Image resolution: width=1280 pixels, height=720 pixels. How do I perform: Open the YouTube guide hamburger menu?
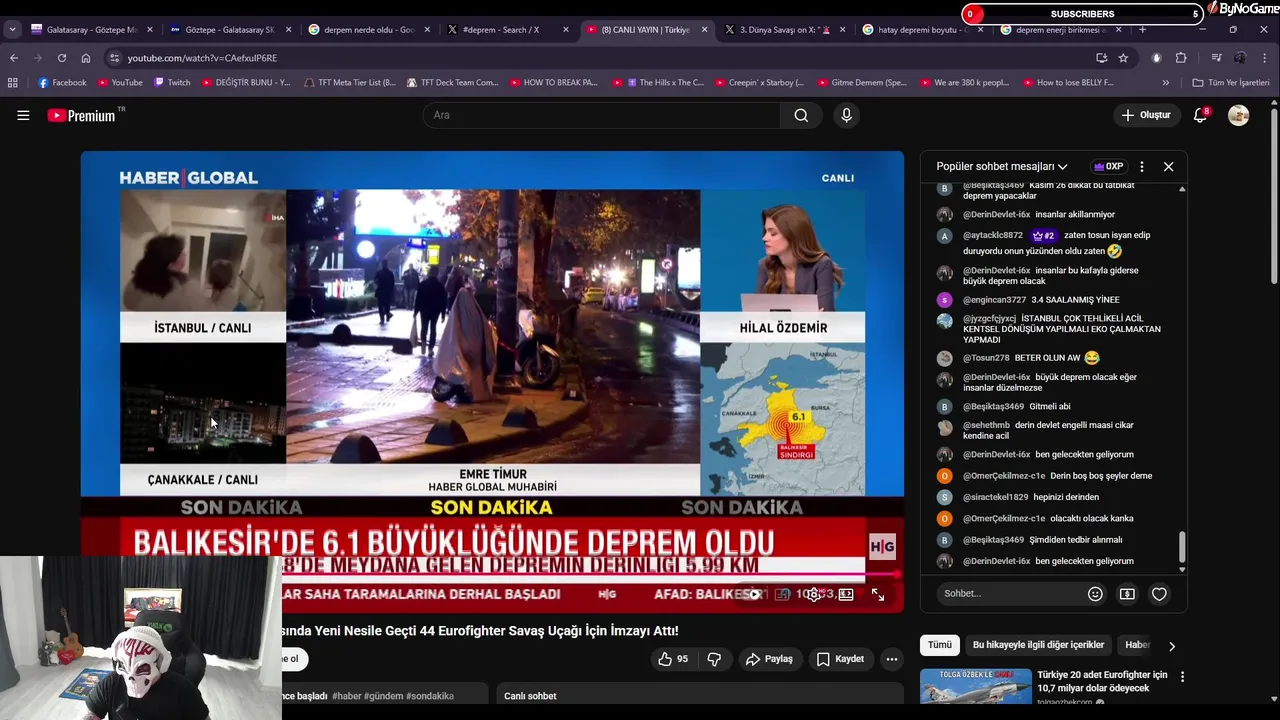[23, 115]
